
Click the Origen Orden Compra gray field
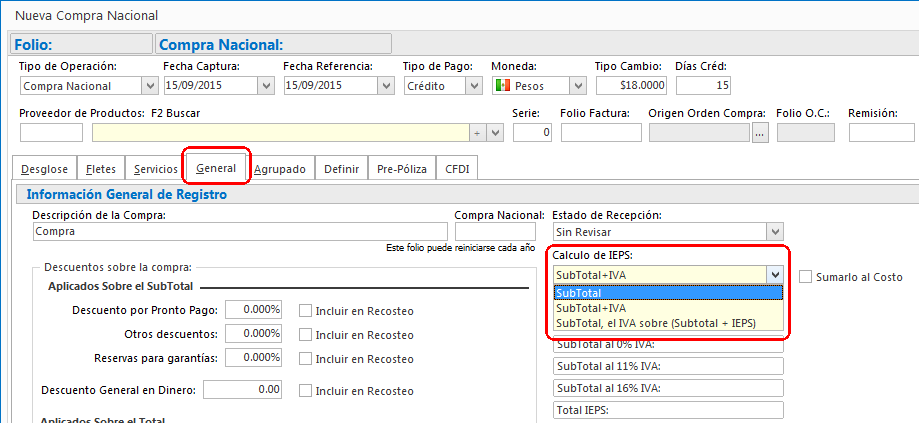coord(699,132)
